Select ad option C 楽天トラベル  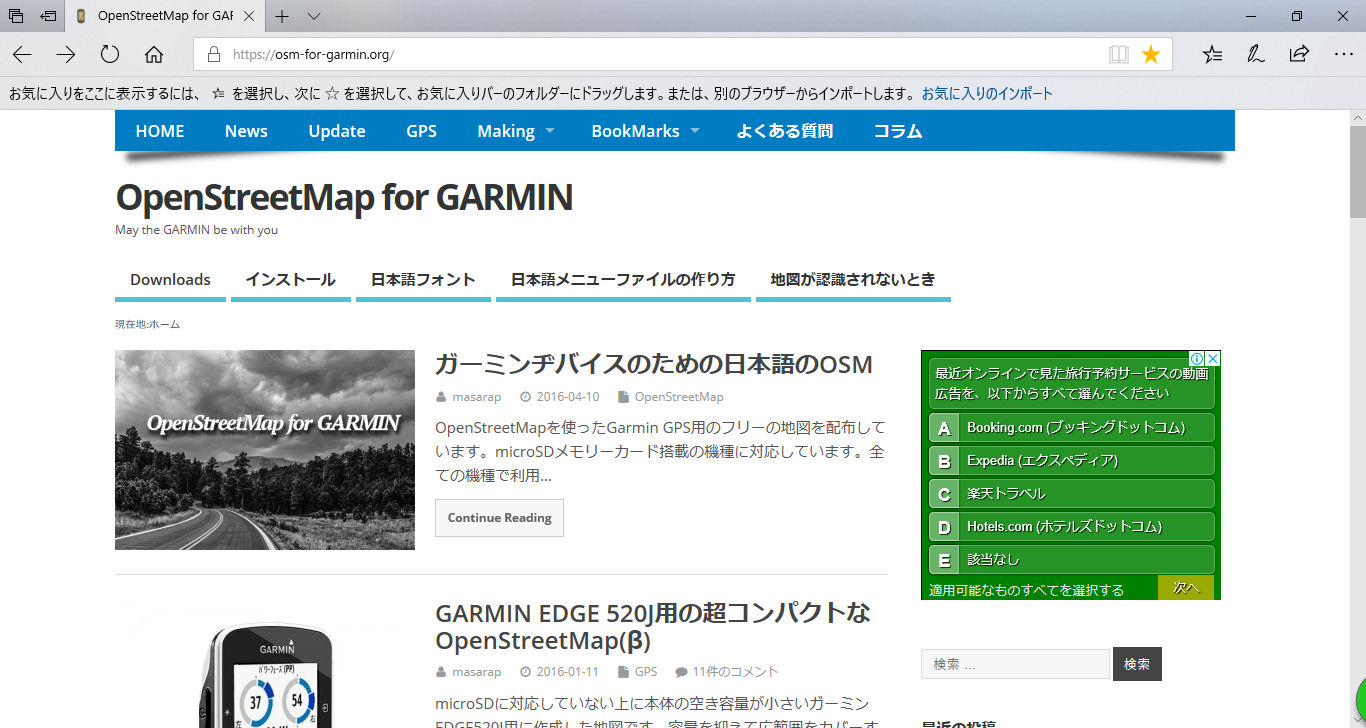1072,494
